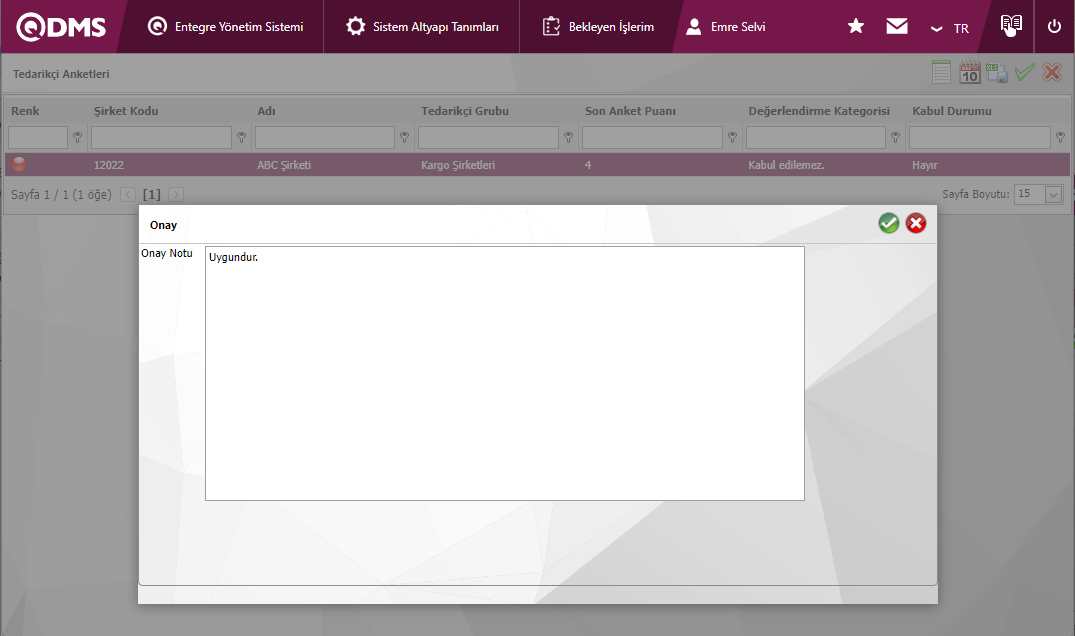This screenshot has width=1075, height=636.
Task: Sort by the Kabul Durumu column header
Action: (x=952, y=111)
